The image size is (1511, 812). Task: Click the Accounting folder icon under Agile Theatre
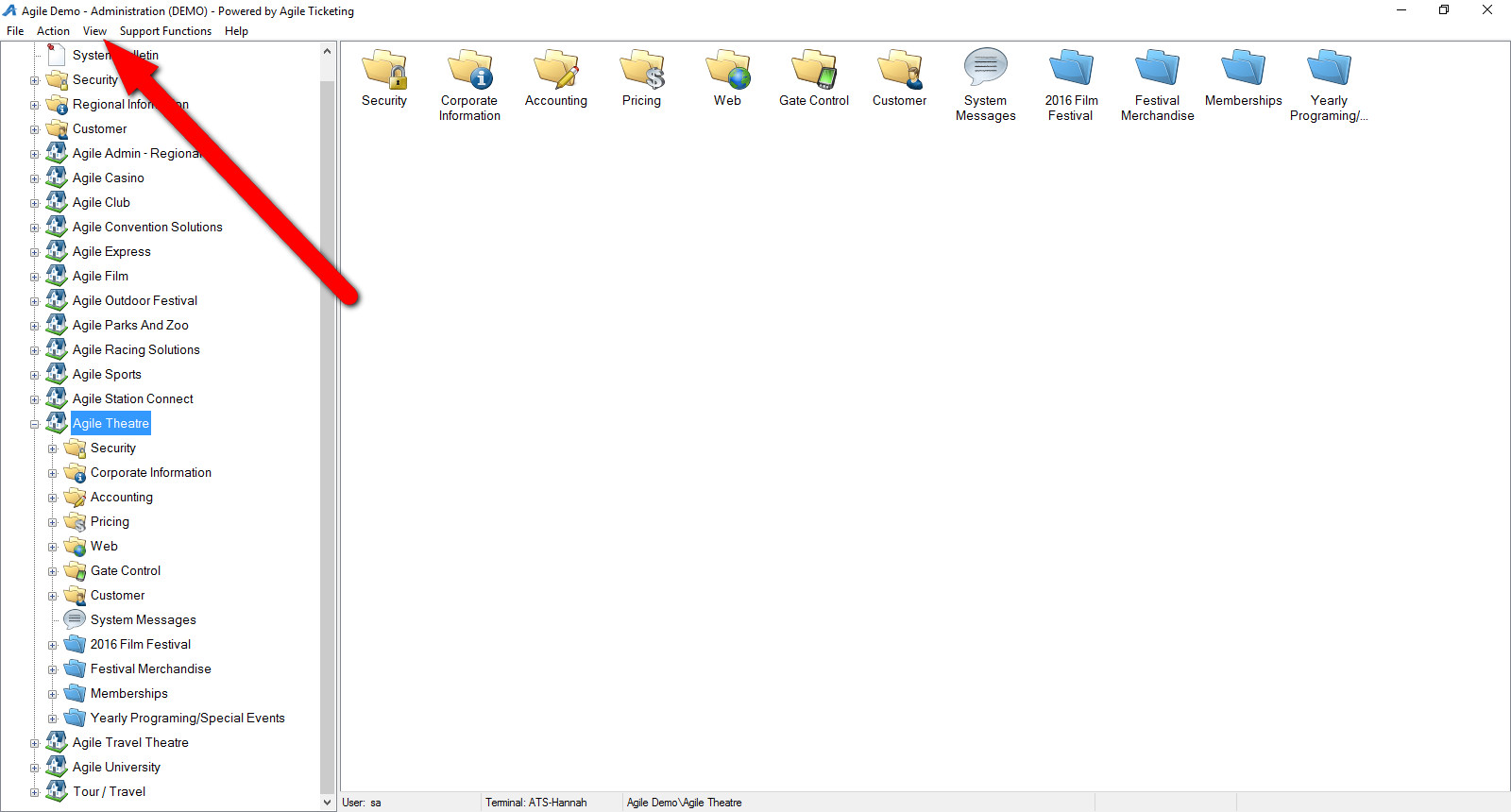75,497
